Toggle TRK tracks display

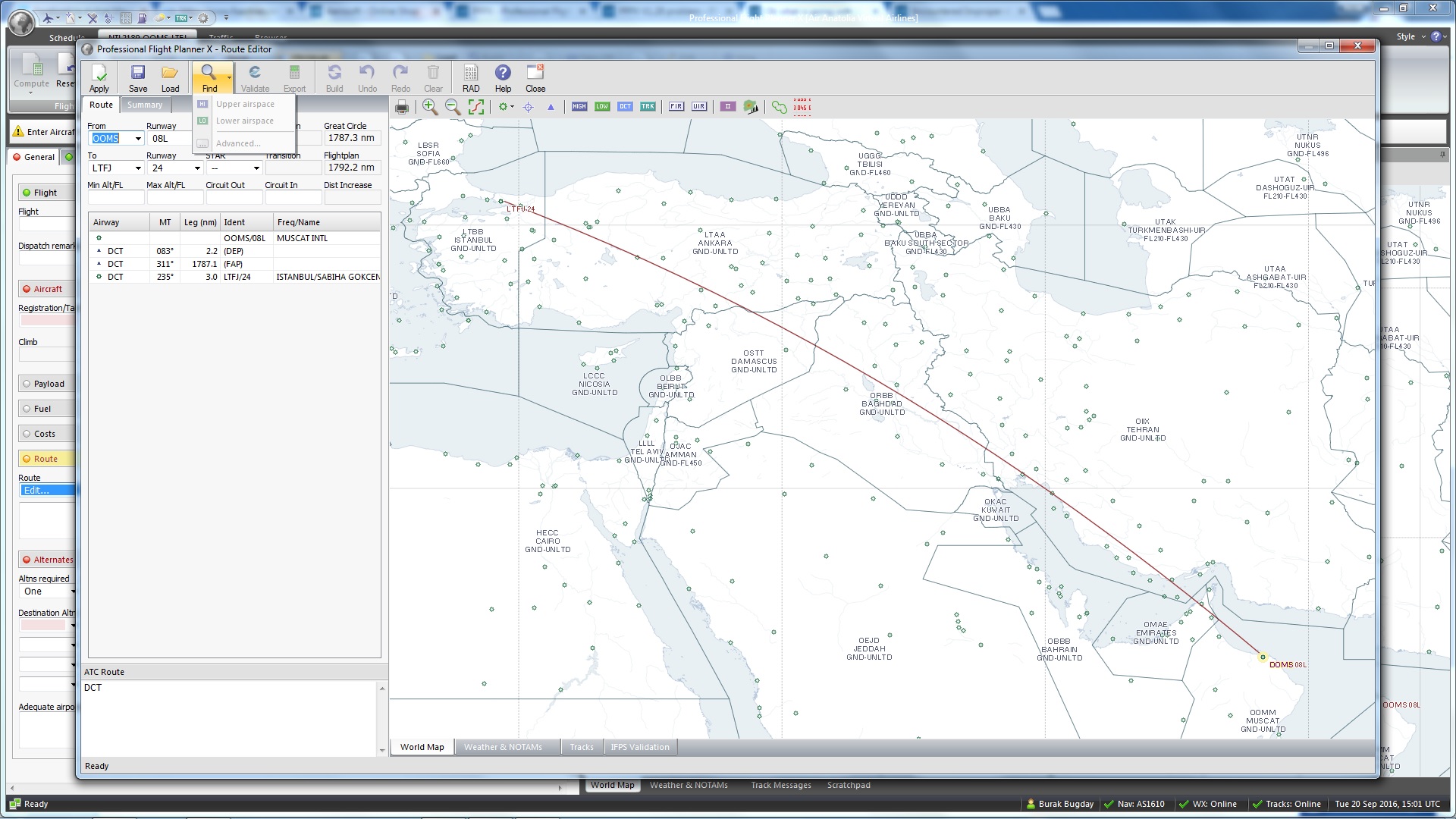coord(648,107)
